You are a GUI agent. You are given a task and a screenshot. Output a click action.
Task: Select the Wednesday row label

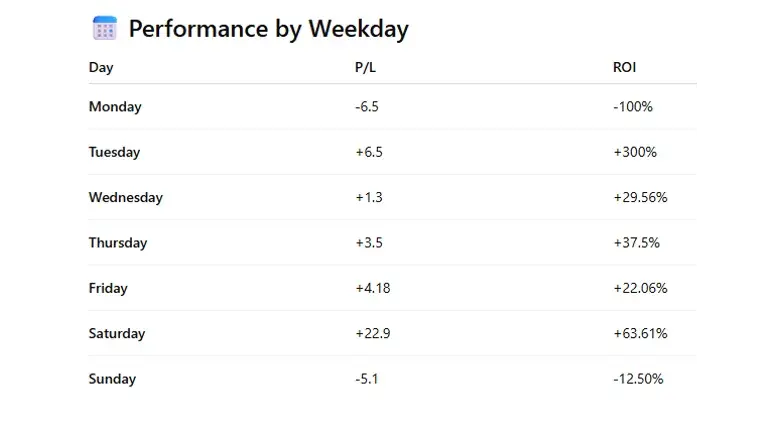pyautogui.click(x=125, y=198)
